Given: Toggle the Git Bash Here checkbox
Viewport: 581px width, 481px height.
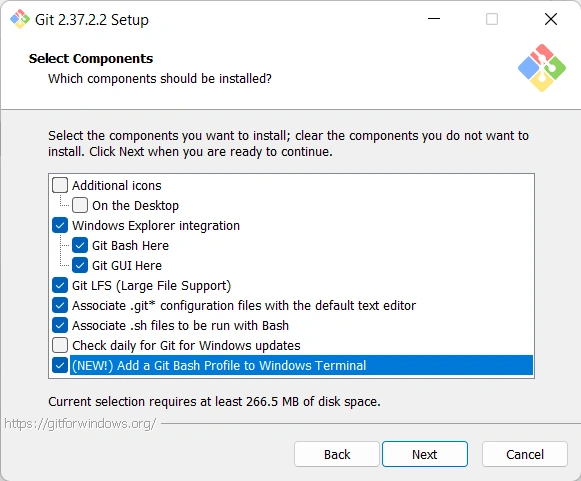Looking at the screenshot, I should pyautogui.click(x=80, y=245).
